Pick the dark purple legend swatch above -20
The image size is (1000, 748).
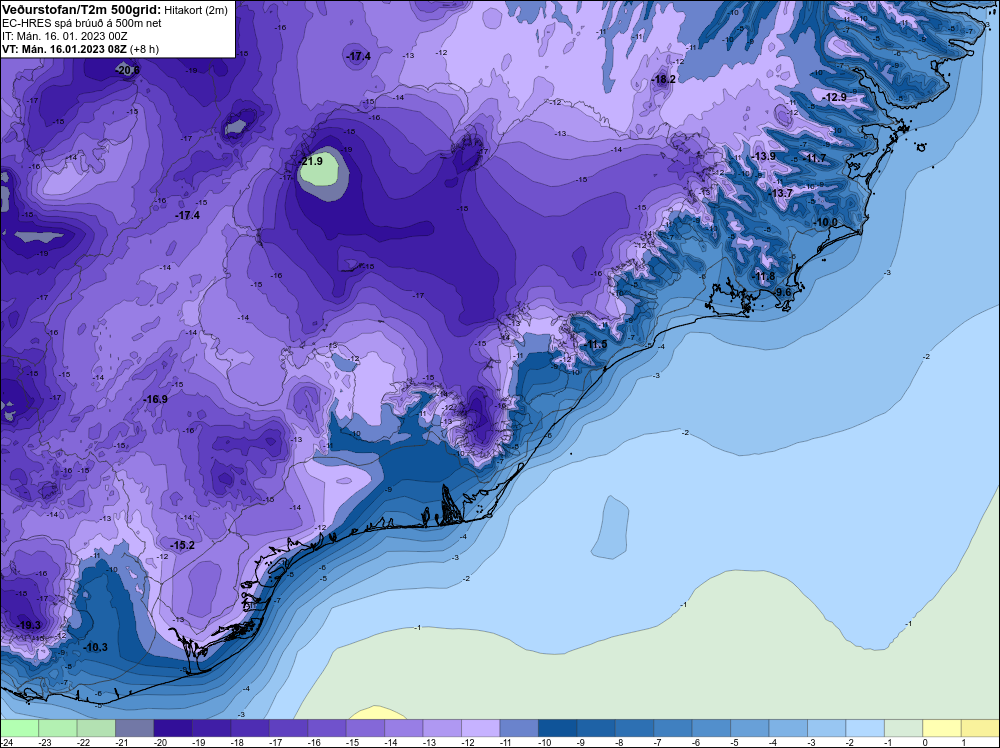(x=173, y=728)
